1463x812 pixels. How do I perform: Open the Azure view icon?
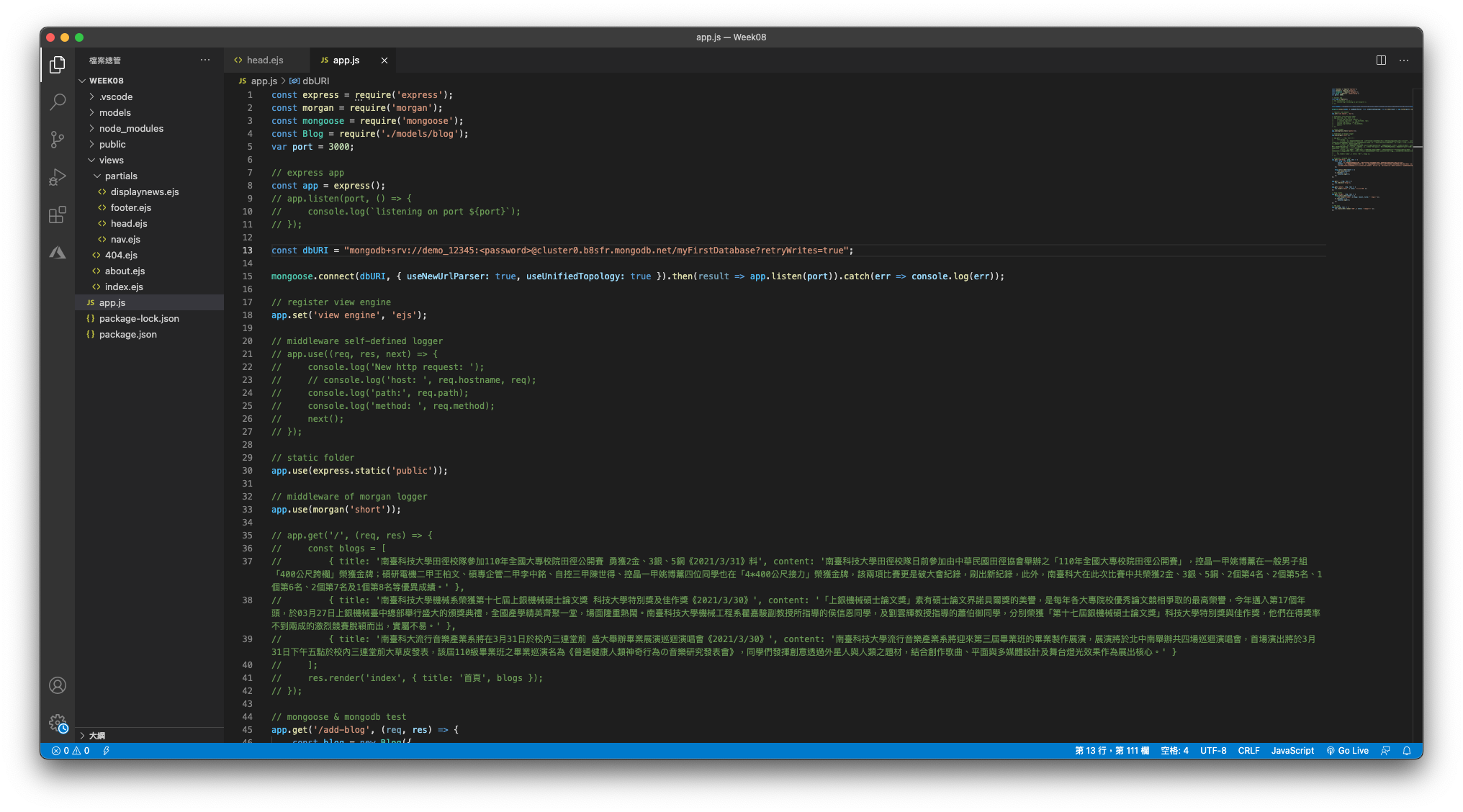[x=58, y=253]
